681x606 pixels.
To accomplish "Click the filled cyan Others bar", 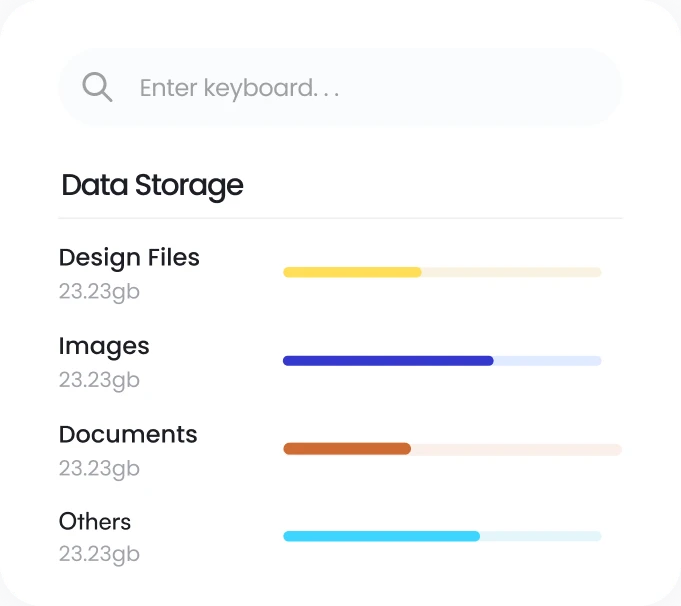I will pyautogui.click(x=381, y=536).
